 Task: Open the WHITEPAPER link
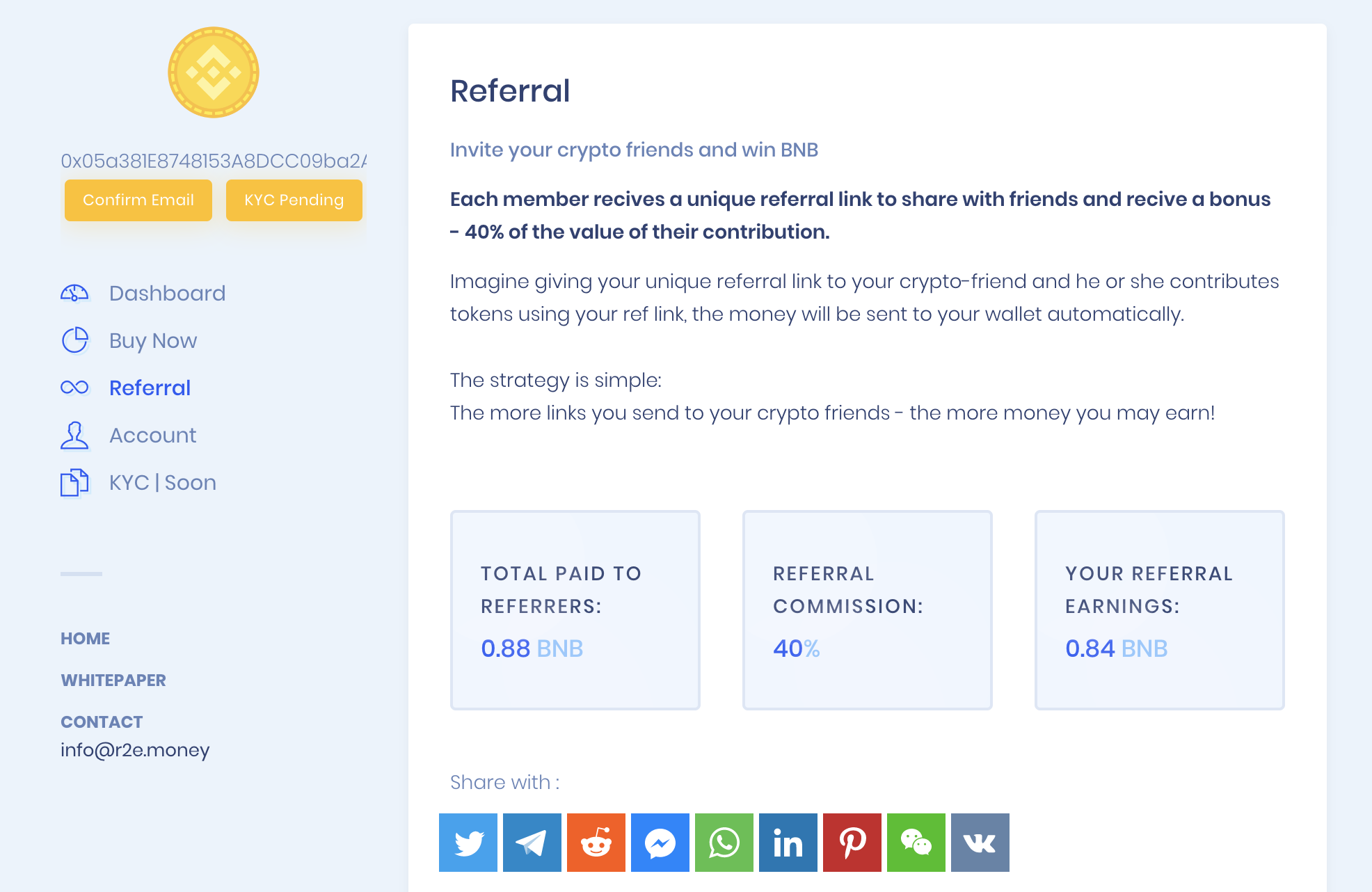(x=113, y=680)
